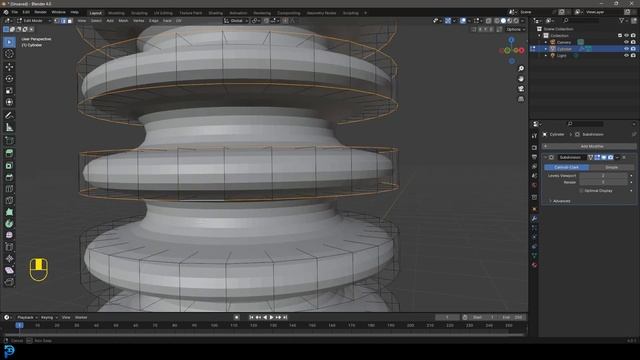Image resolution: width=640 pixels, height=360 pixels.
Task: Open the Render menu
Action: click(x=40, y=12)
